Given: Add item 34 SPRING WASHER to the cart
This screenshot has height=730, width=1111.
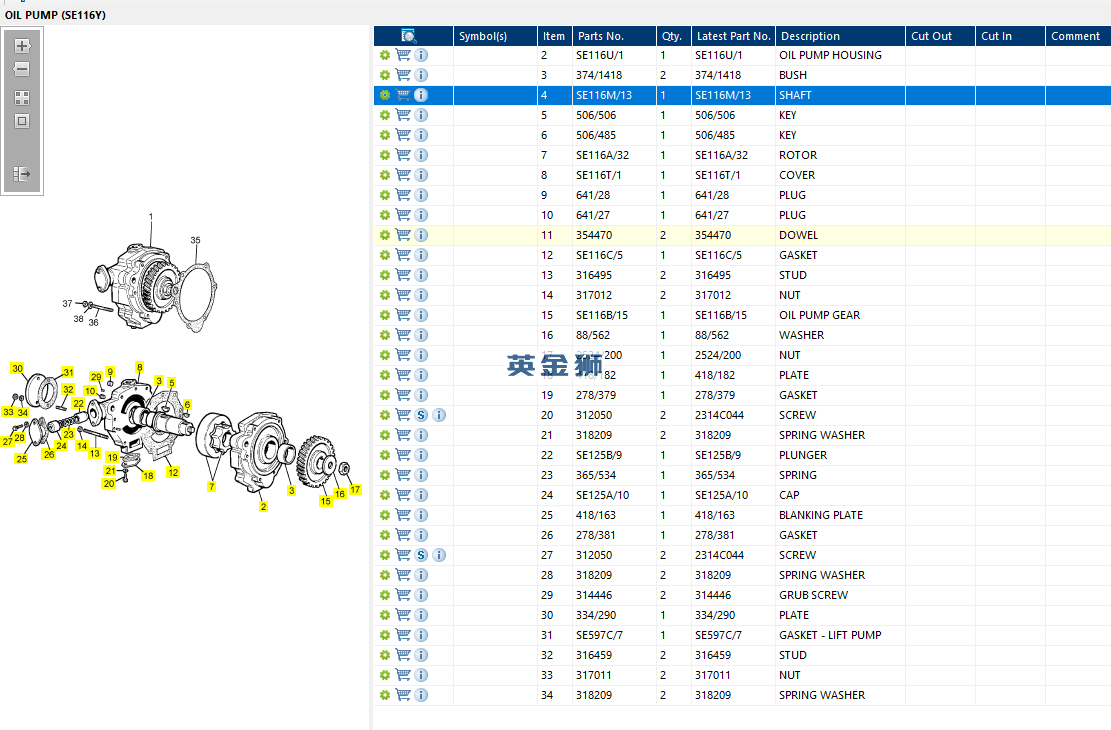Looking at the screenshot, I should [403, 695].
